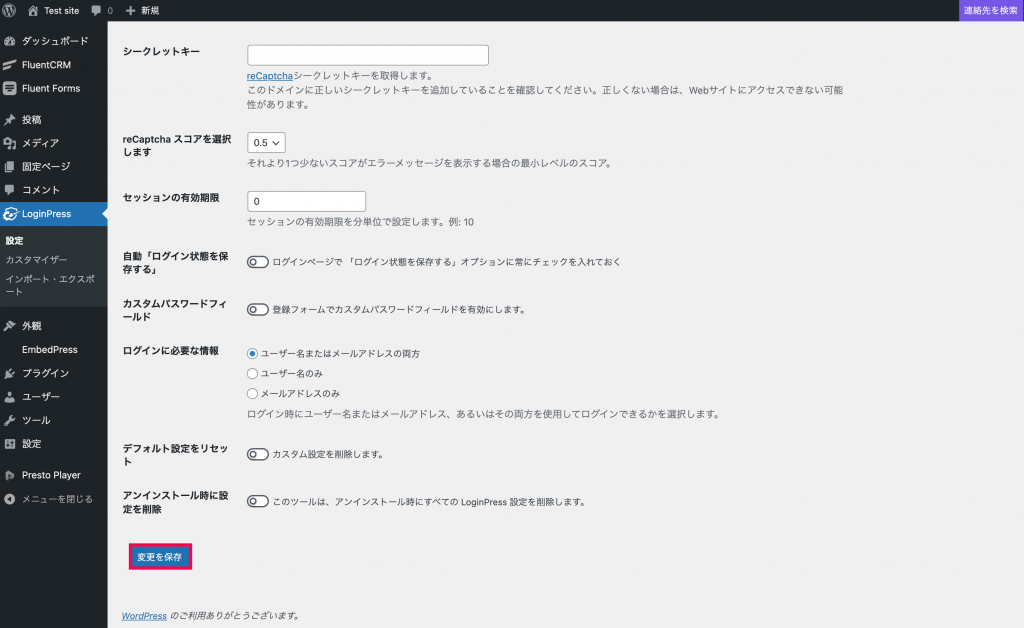This screenshot has width=1024, height=628.
Task: Click the プラグイン plug icon
Action: 9,373
